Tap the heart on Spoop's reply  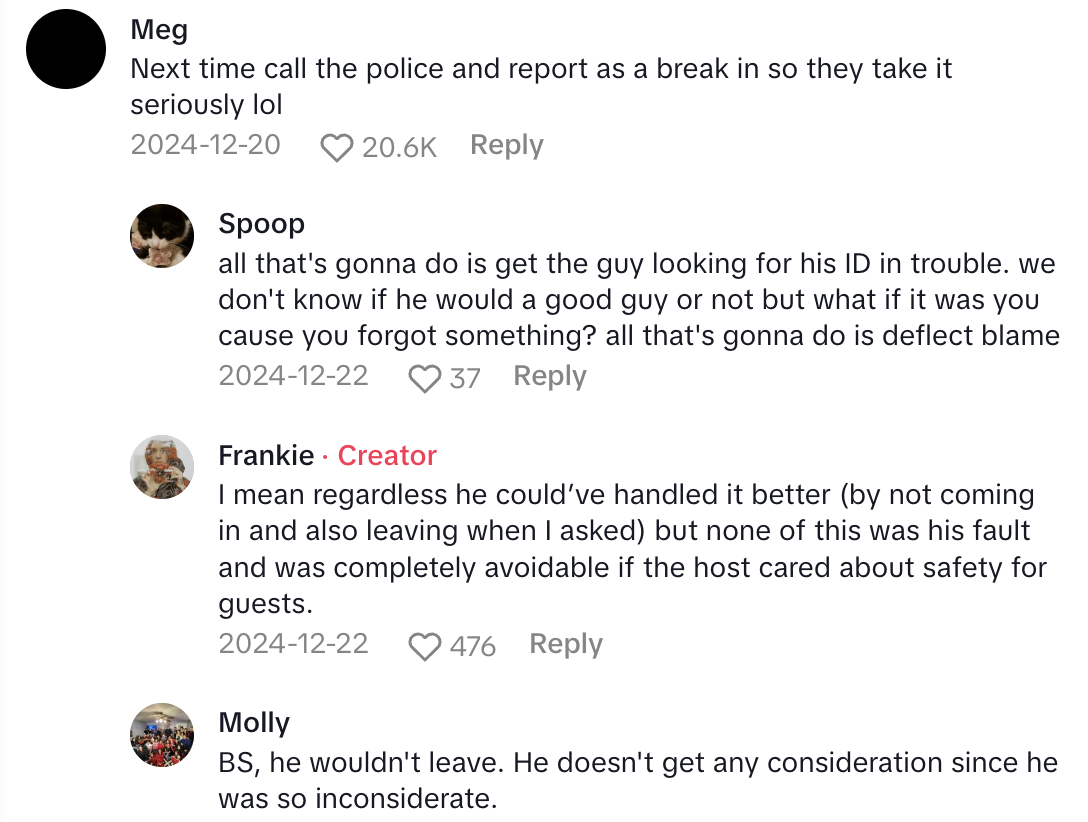coord(426,378)
